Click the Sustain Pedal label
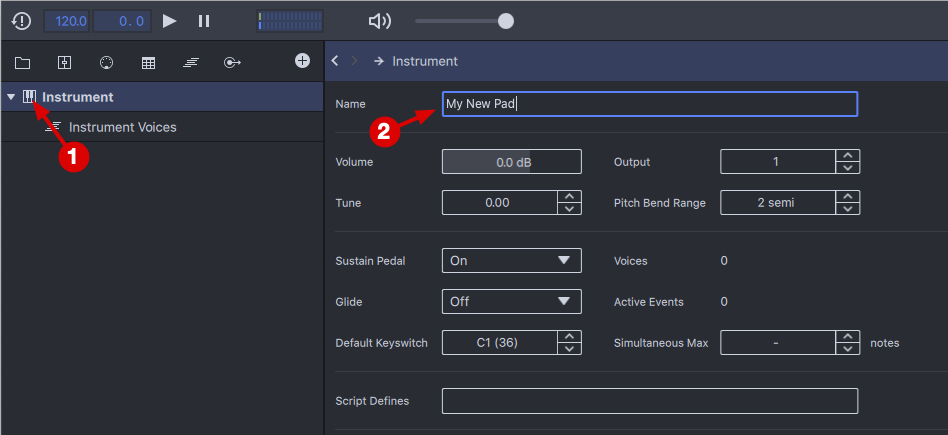948x435 pixels. pos(370,261)
